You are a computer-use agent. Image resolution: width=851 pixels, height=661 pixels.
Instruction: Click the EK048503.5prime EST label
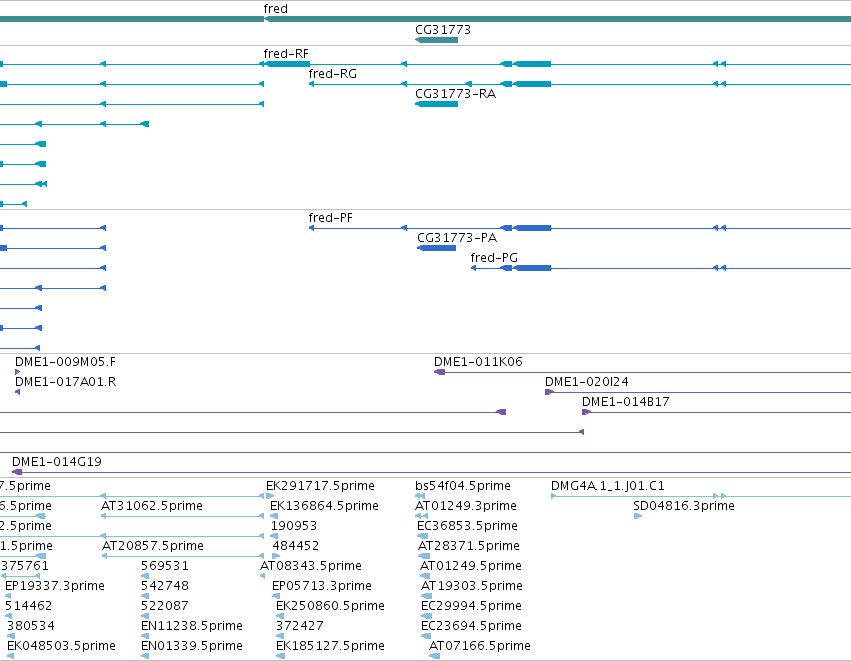click(x=61, y=646)
